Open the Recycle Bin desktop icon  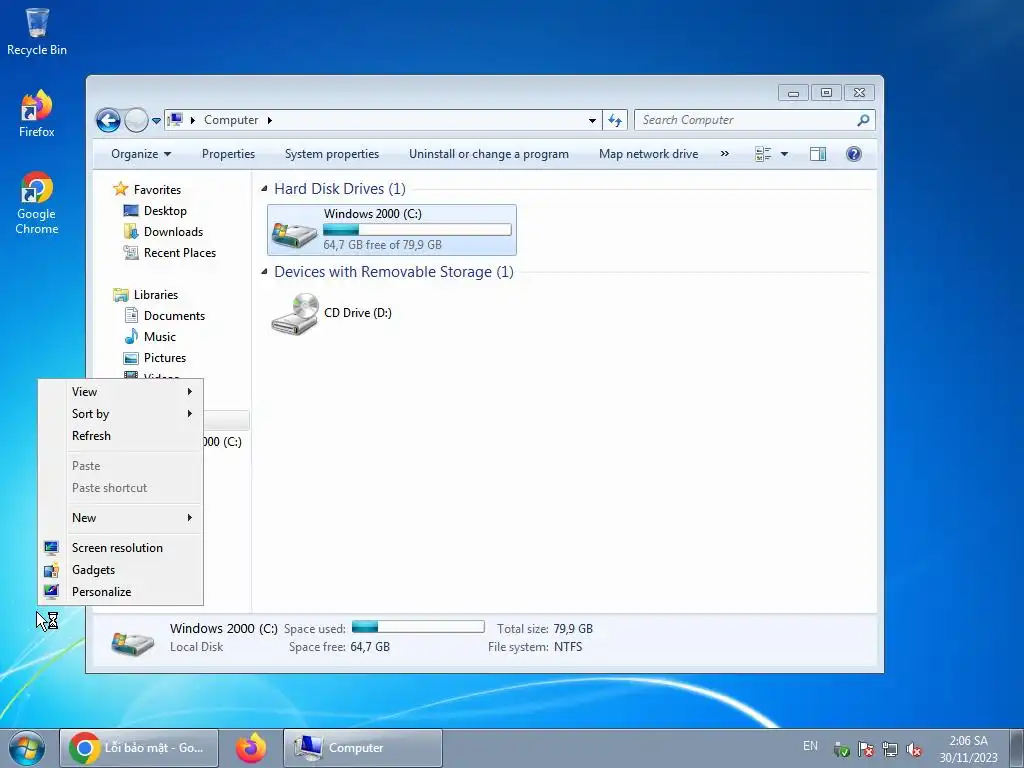[37, 32]
